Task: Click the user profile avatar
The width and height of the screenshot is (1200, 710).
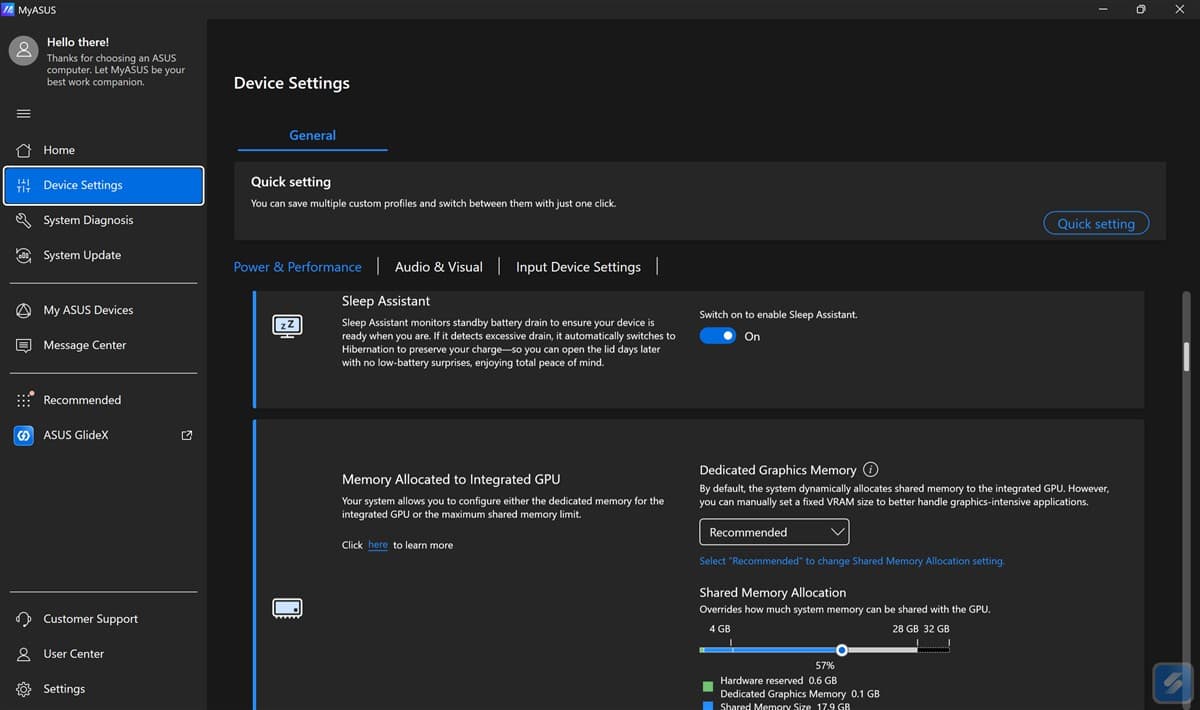Action: (24, 52)
